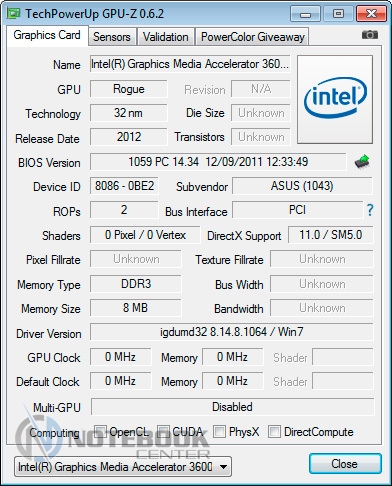Viewport: 392px width, 486px height.
Task: Select the Graphics Card tab
Action: point(47,35)
